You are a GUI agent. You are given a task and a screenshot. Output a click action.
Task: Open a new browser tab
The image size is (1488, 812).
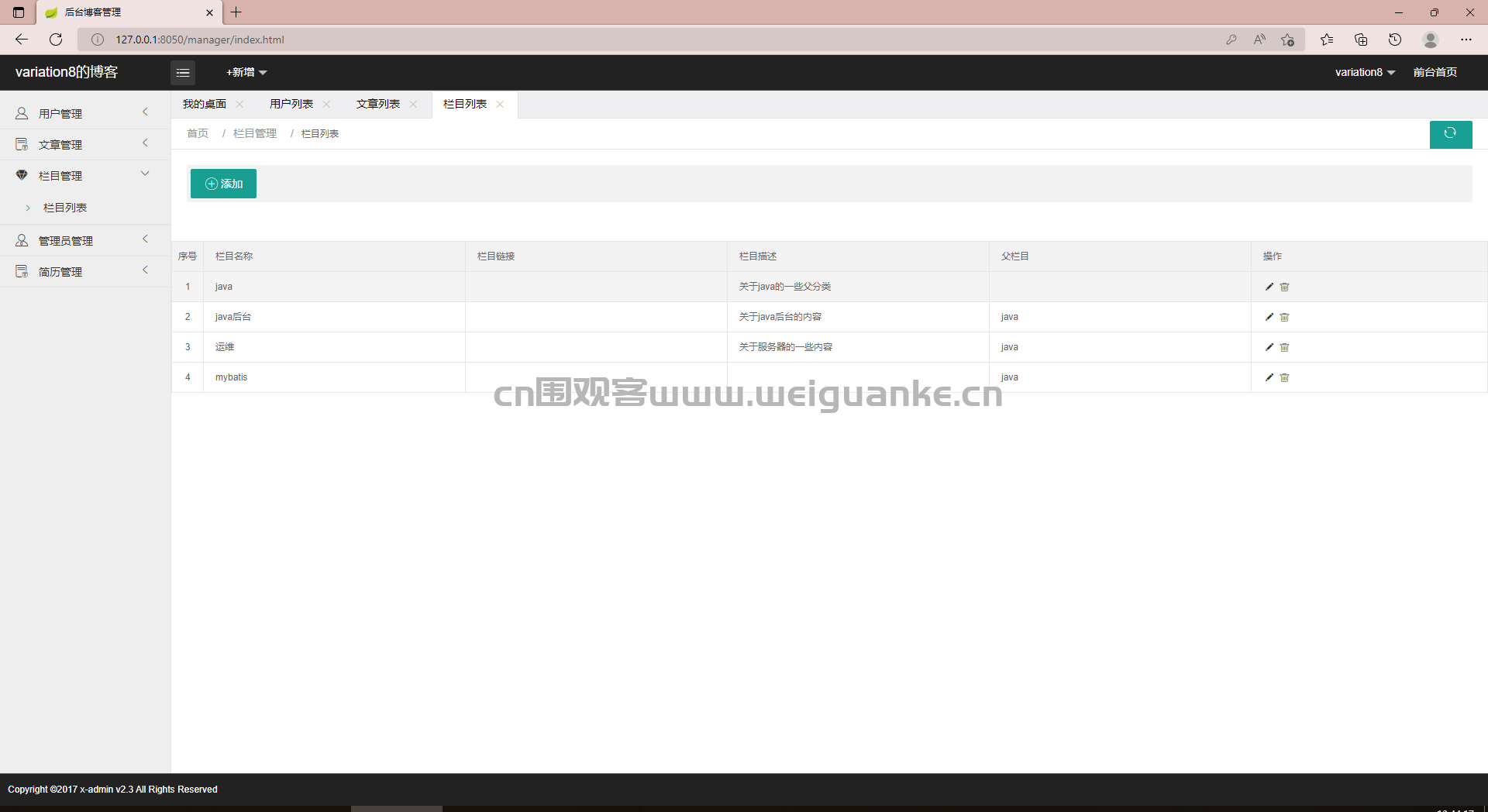[236, 12]
